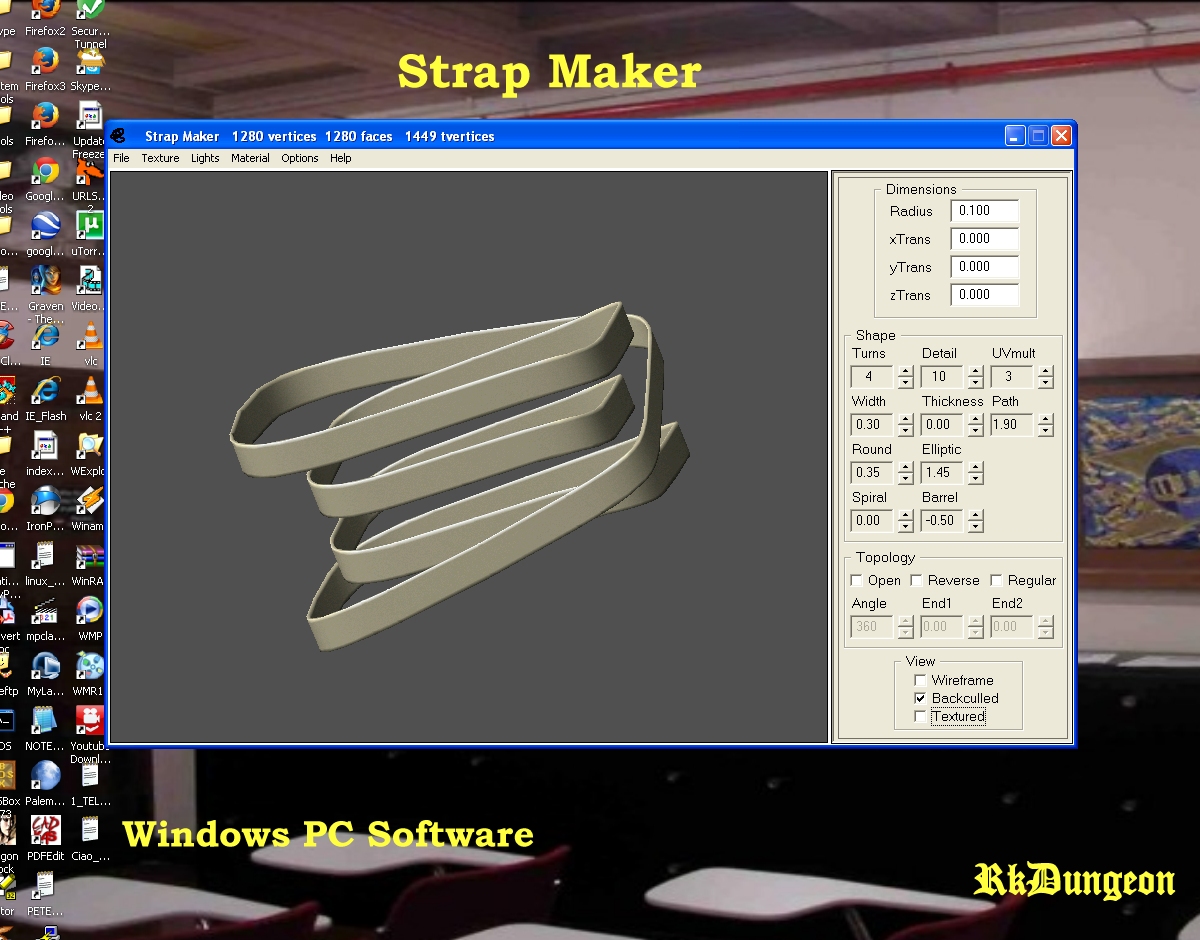Select the Update Freeze desktop icon
This screenshot has height=940, width=1200.
(90, 128)
